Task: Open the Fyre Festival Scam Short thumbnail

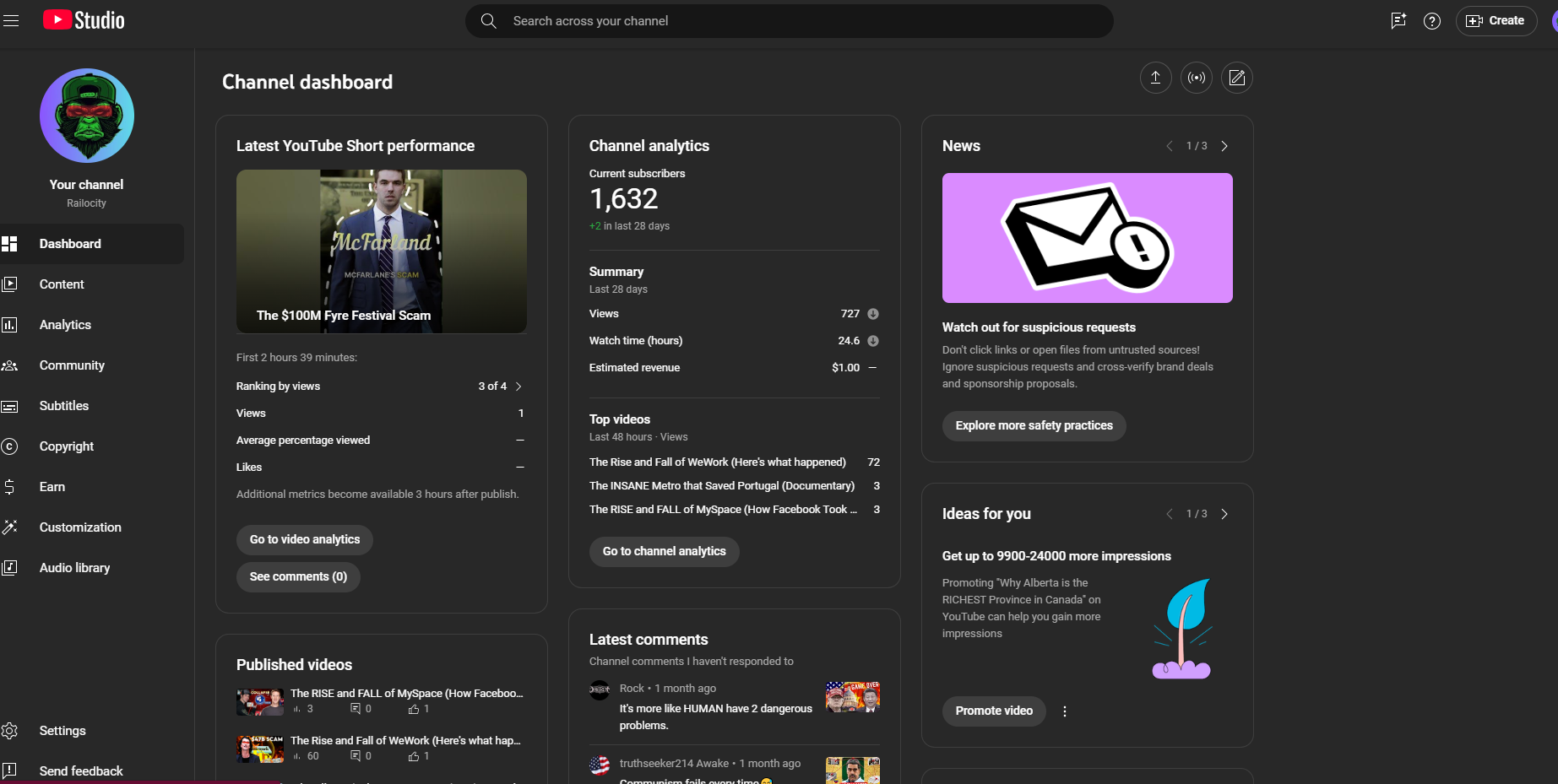Action: (382, 251)
